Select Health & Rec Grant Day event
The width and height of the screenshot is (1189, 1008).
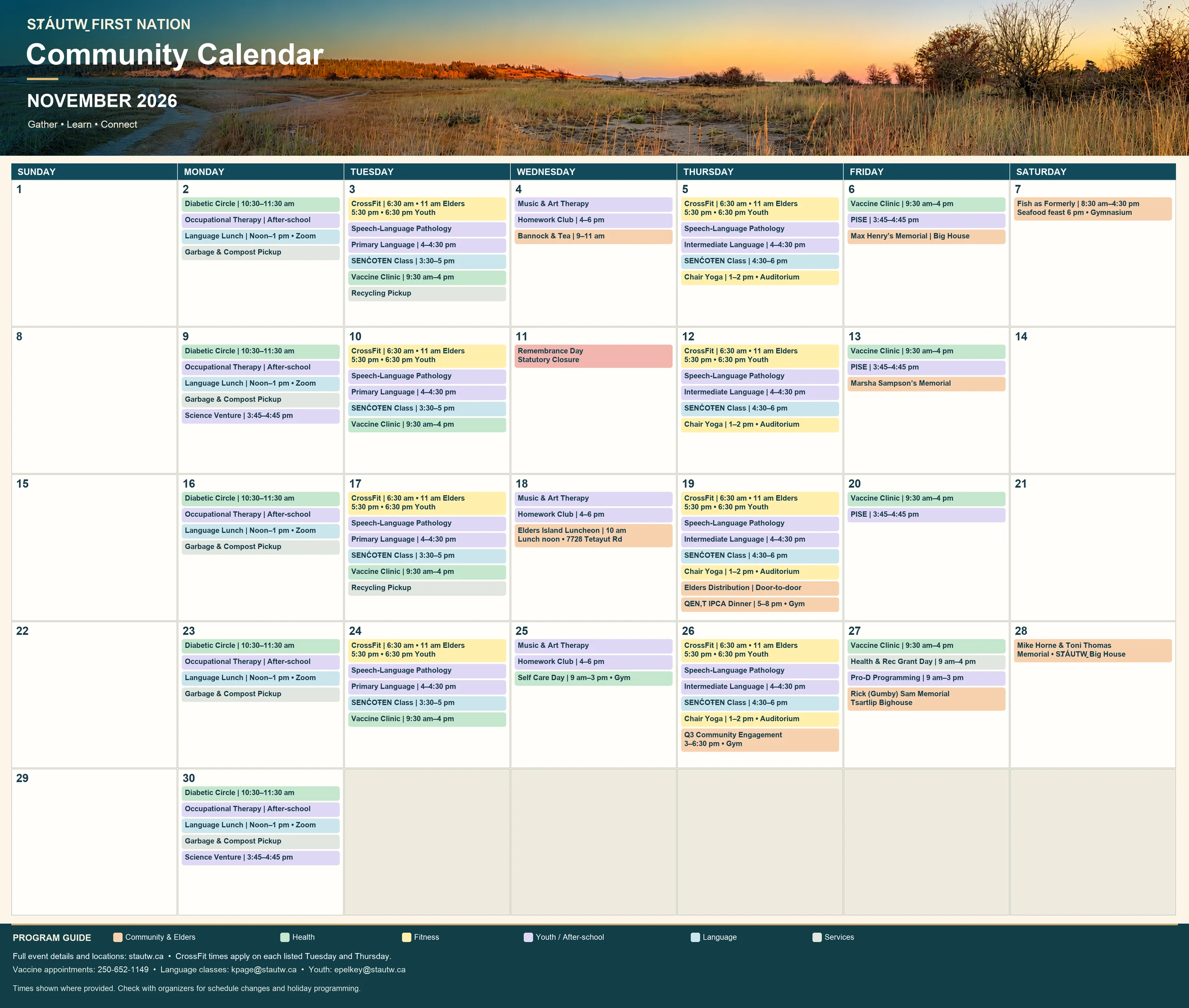pos(926,662)
